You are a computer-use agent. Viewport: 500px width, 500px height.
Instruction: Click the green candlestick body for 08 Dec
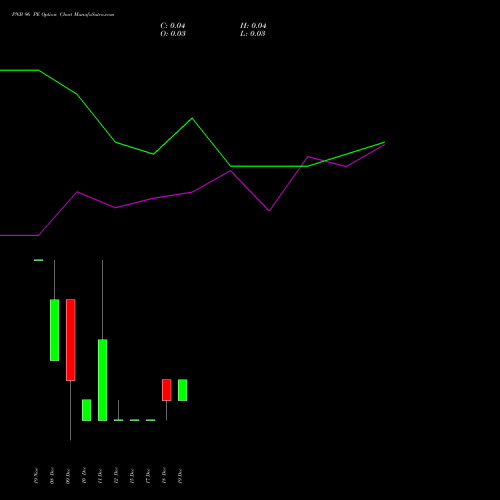tap(55, 330)
